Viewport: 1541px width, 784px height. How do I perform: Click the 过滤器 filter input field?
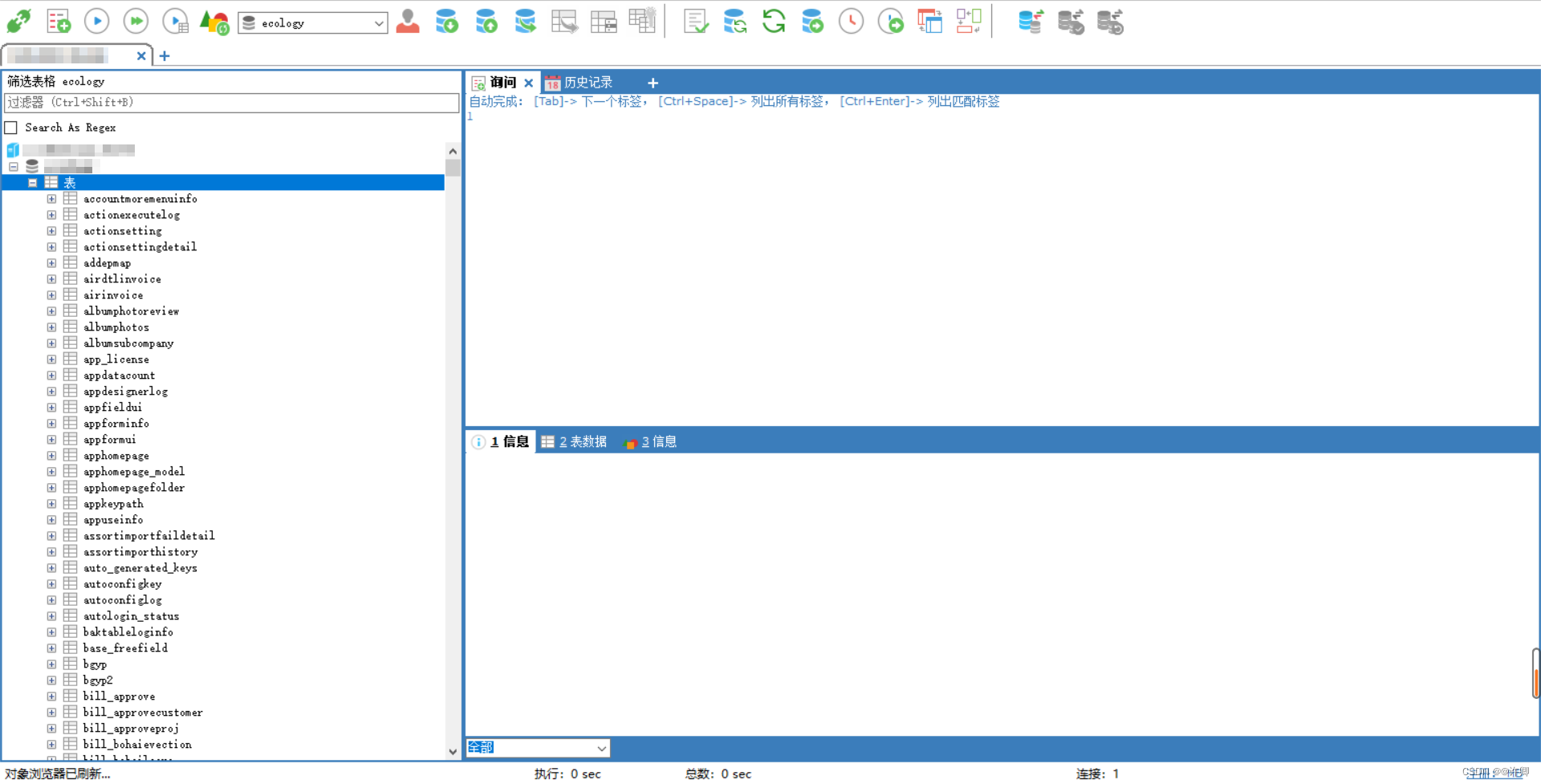click(x=232, y=103)
